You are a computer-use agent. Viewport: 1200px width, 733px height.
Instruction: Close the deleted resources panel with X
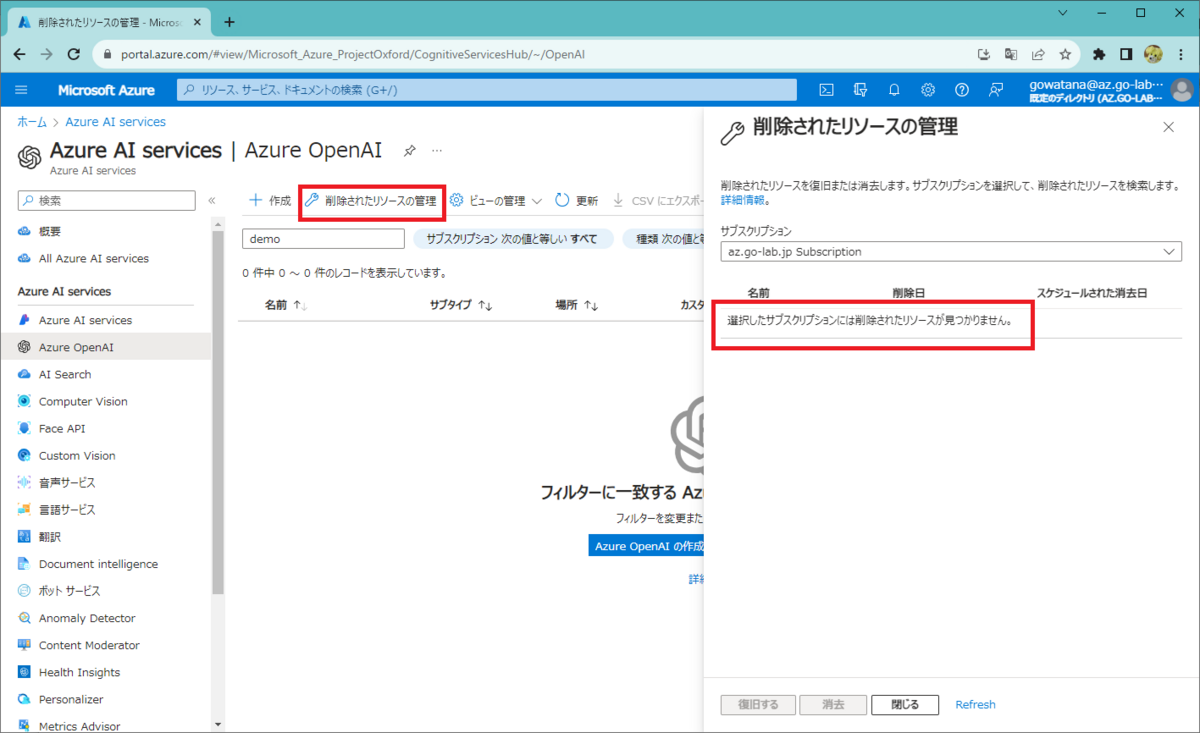click(x=1168, y=127)
